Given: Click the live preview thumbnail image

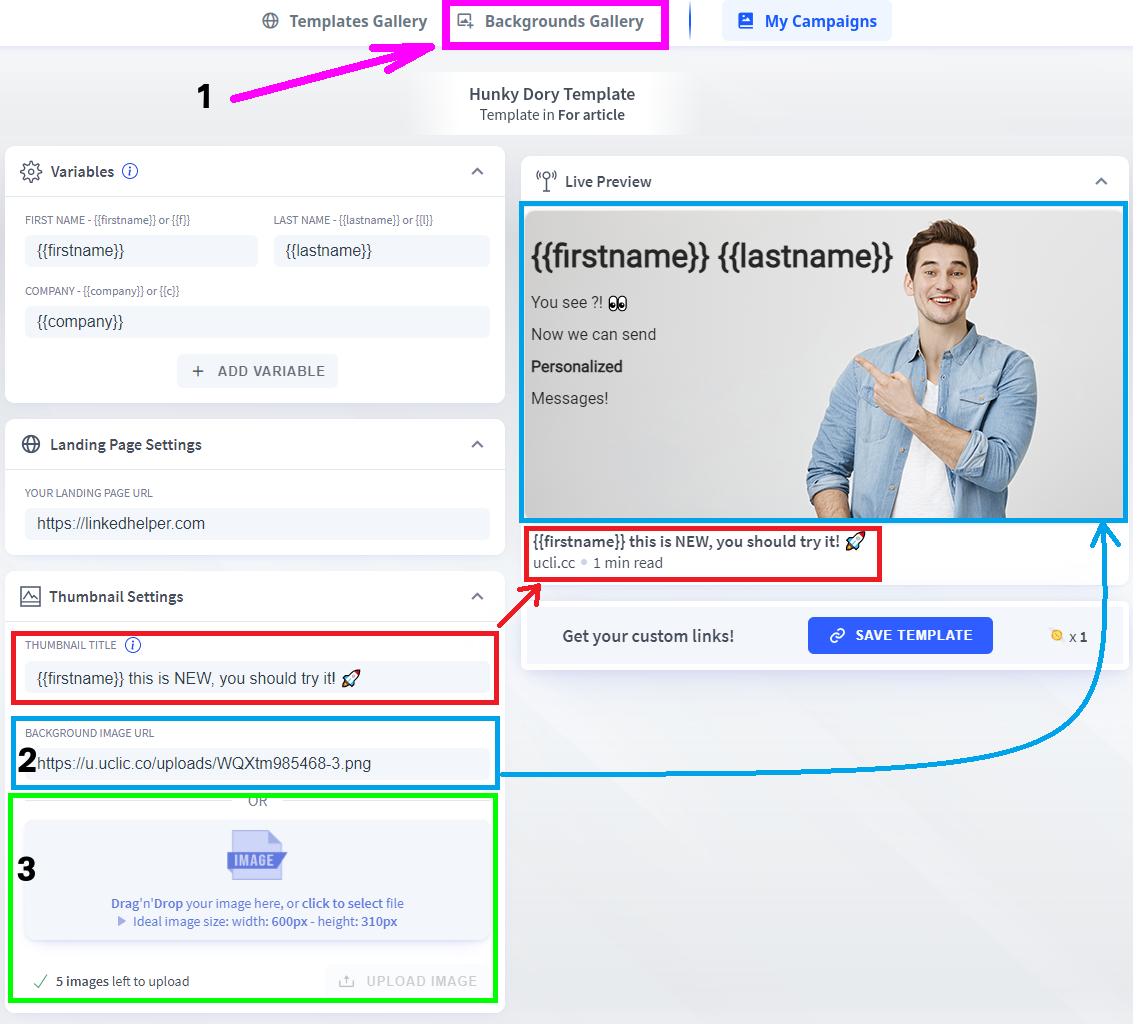Looking at the screenshot, I should [x=823, y=363].
